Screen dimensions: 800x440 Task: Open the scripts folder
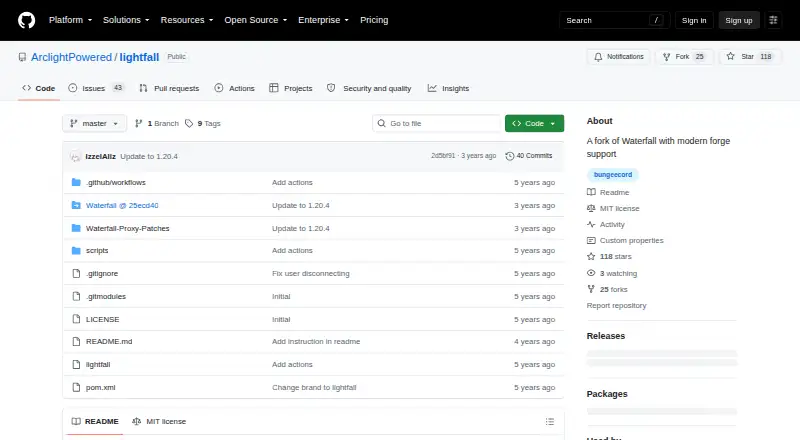pos(97,250)
